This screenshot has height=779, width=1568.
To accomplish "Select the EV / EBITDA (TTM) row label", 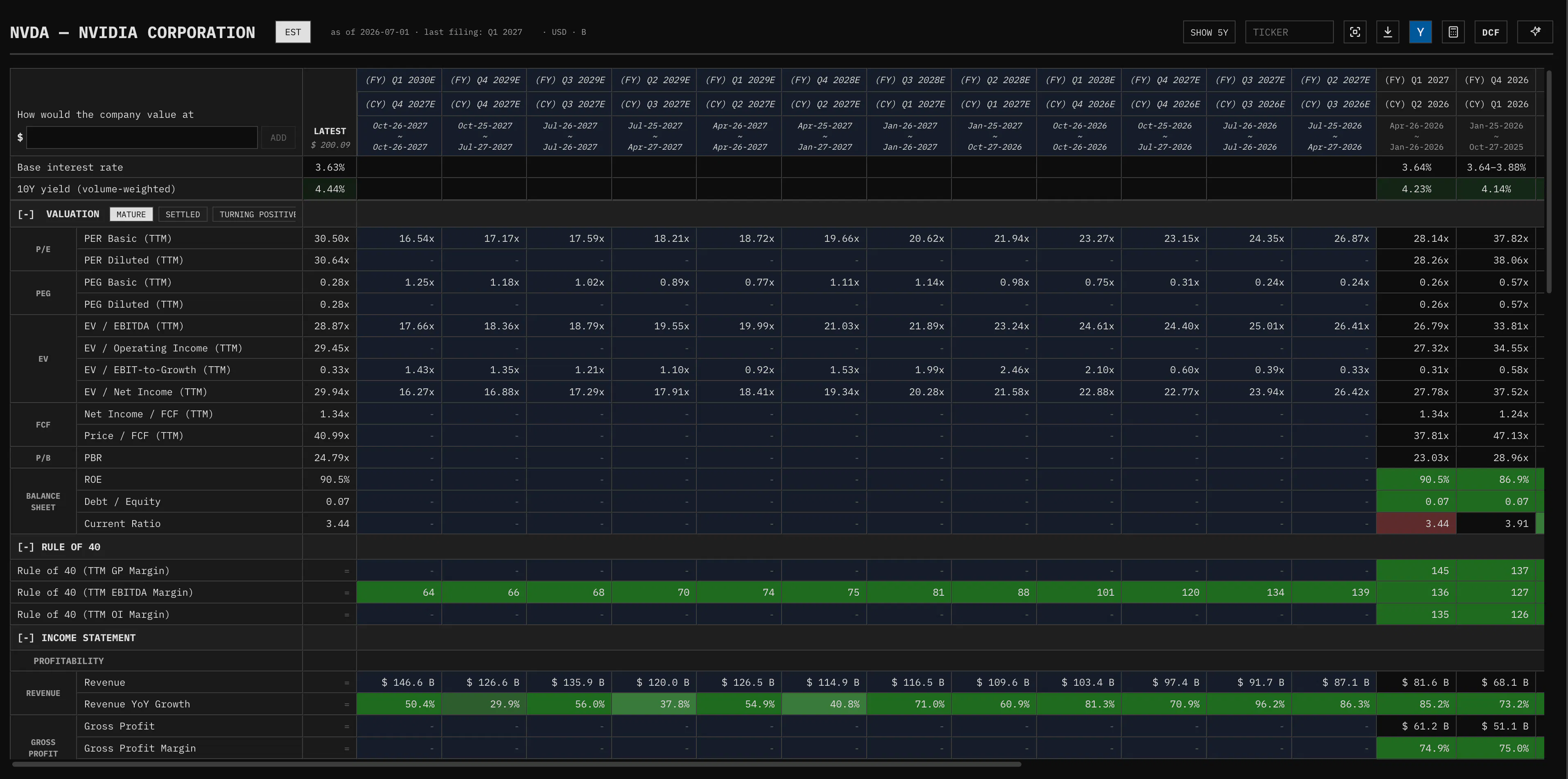I will tap(134, 326).
